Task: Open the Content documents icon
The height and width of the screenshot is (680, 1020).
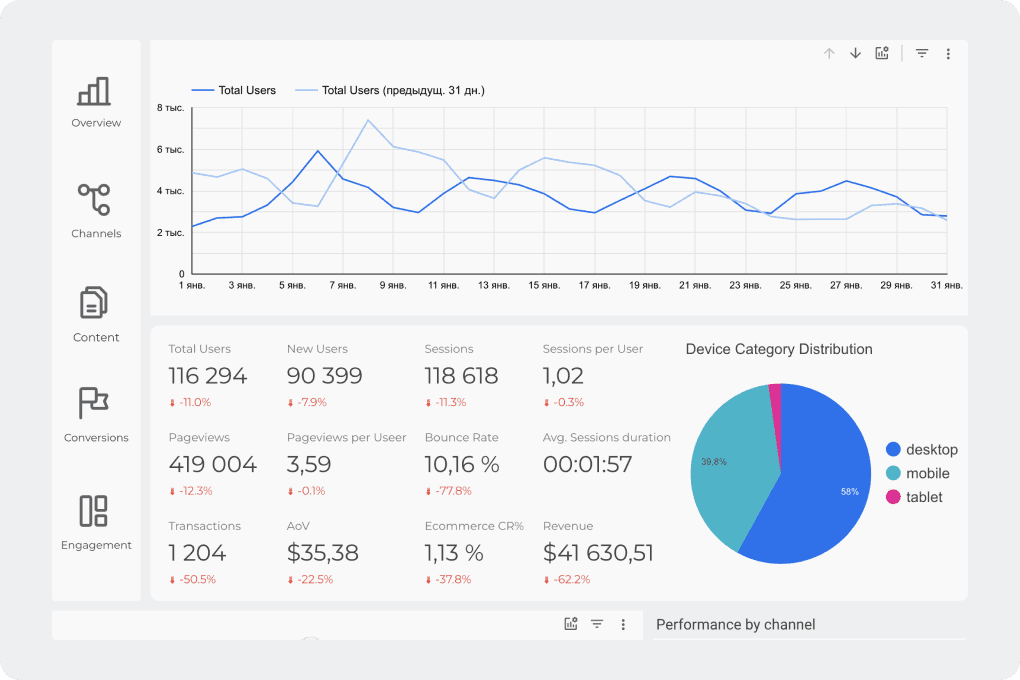Action: [94, 303]
